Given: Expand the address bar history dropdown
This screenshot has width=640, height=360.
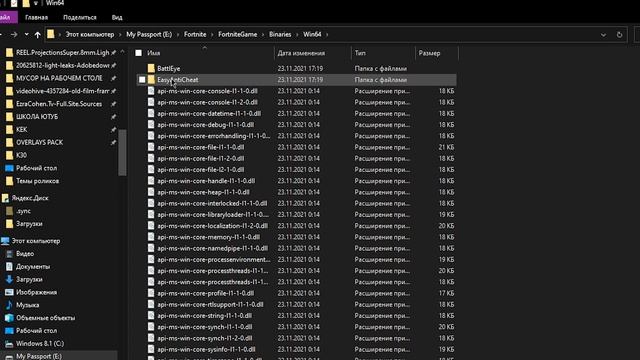Looking at the screenshot, I should (603, 35).
